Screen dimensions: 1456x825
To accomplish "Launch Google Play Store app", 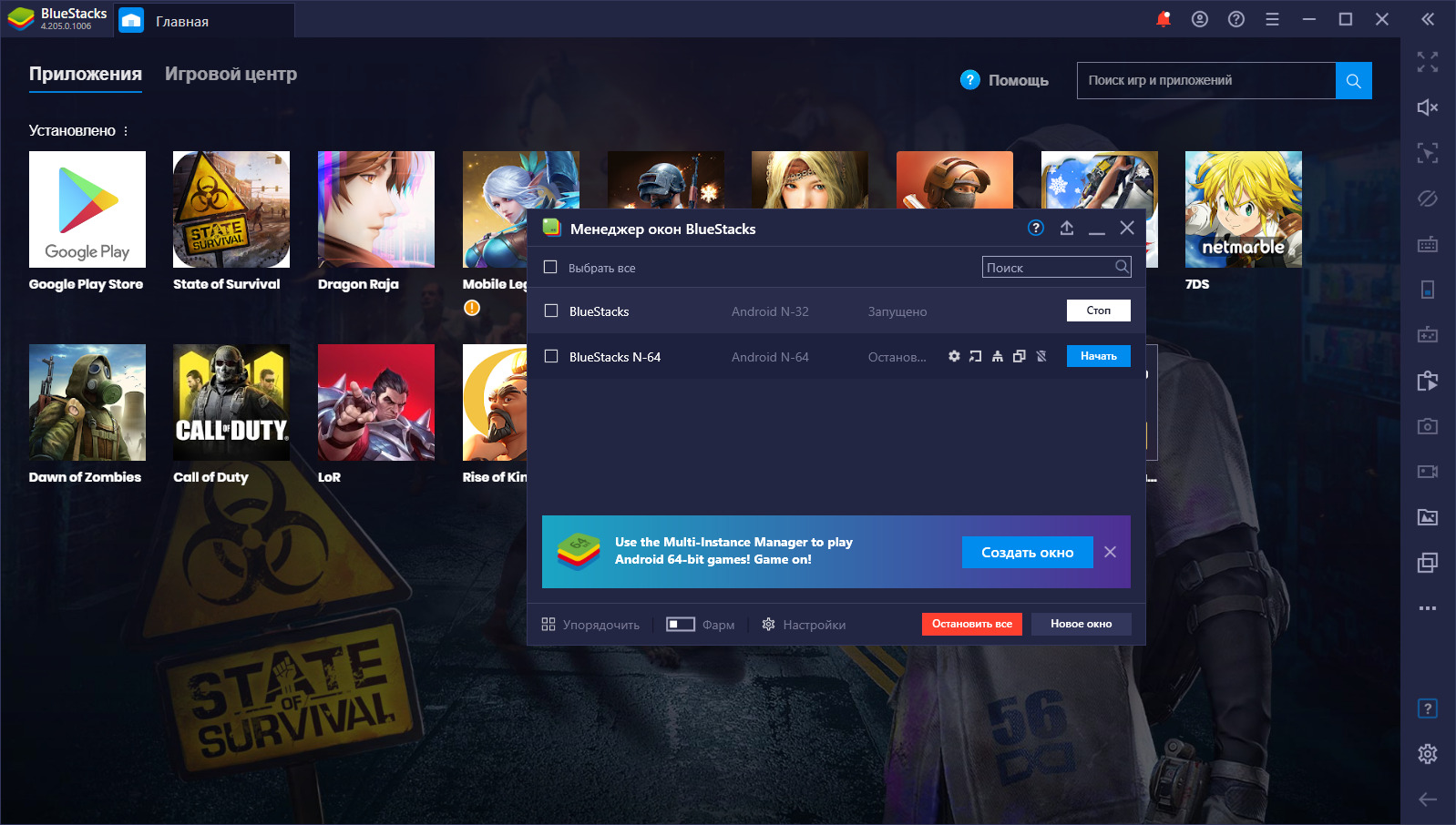I will [x=87, y=209].
